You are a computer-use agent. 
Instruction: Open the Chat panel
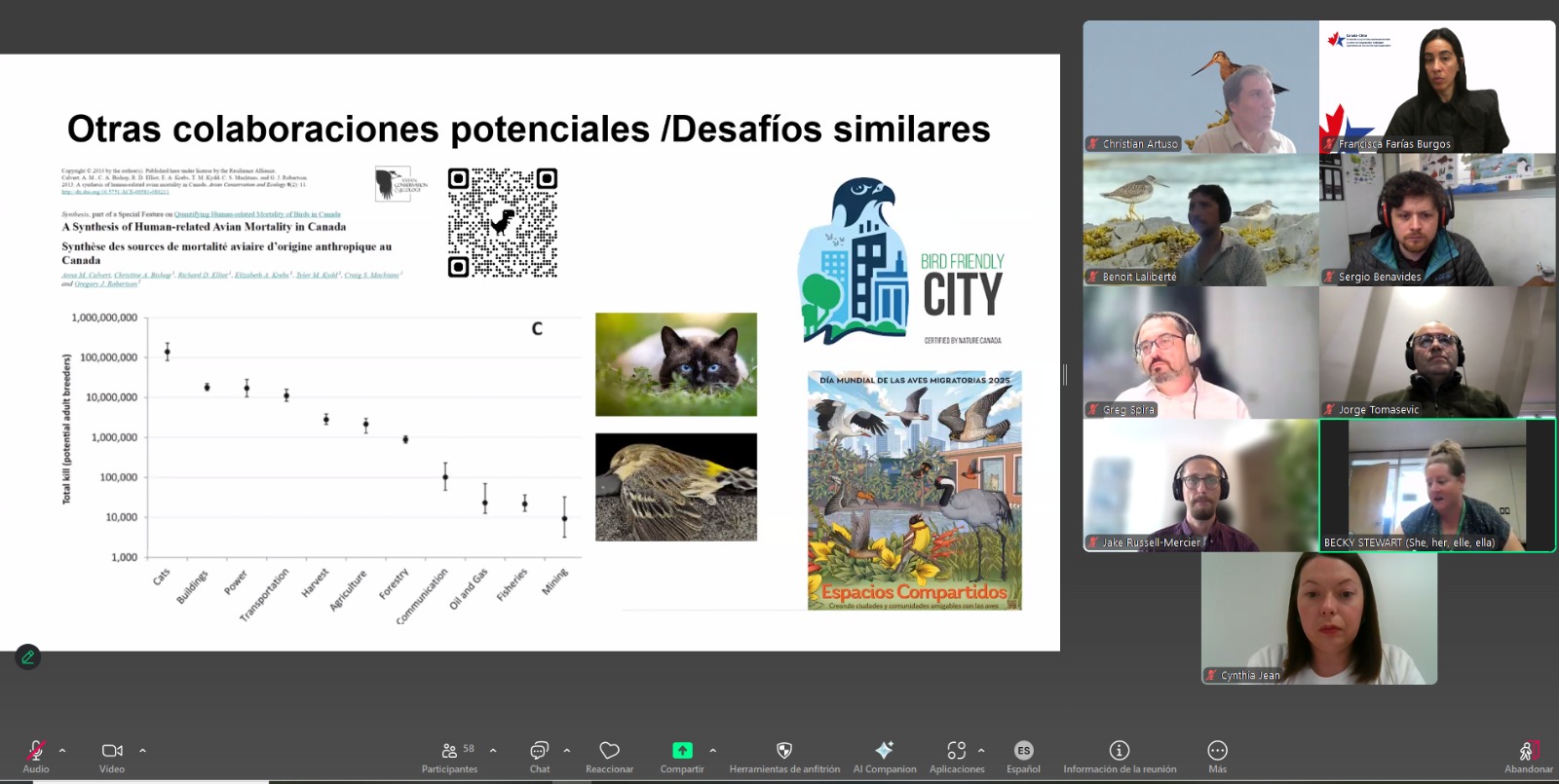coord(540,756)
